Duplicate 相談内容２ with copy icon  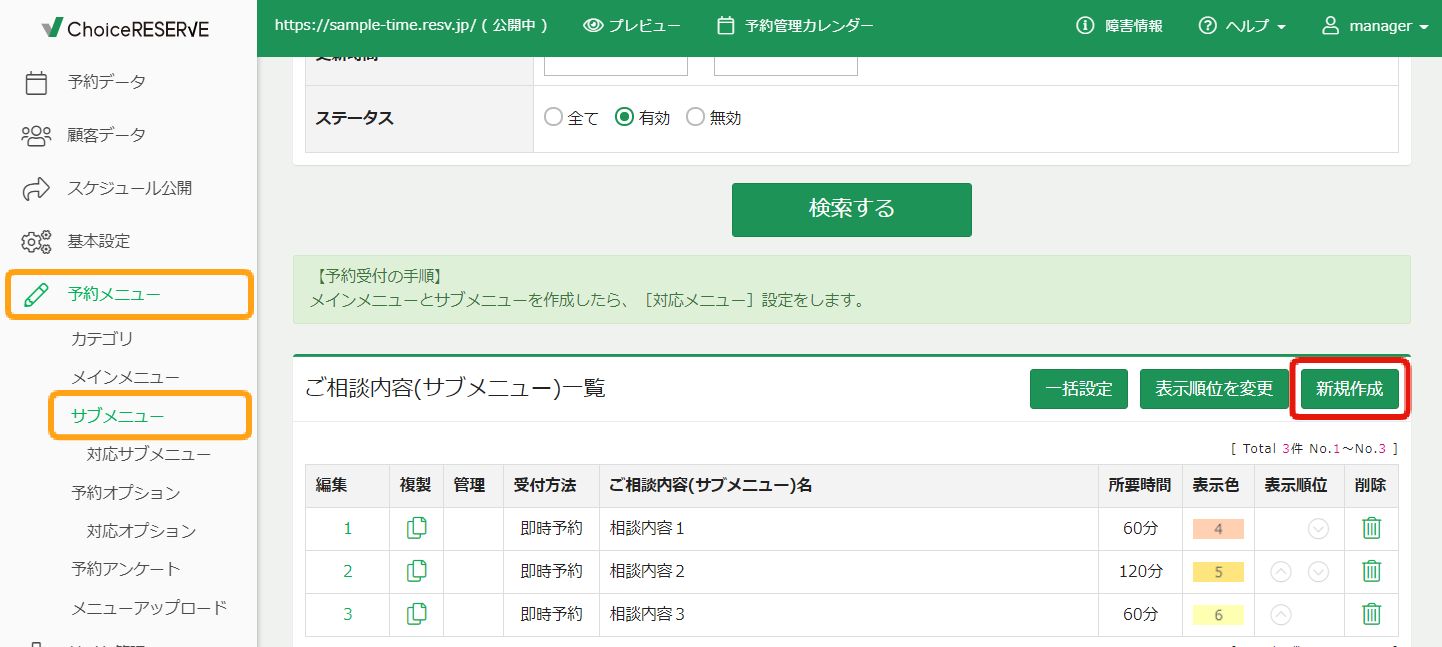(x=417, y=571)
